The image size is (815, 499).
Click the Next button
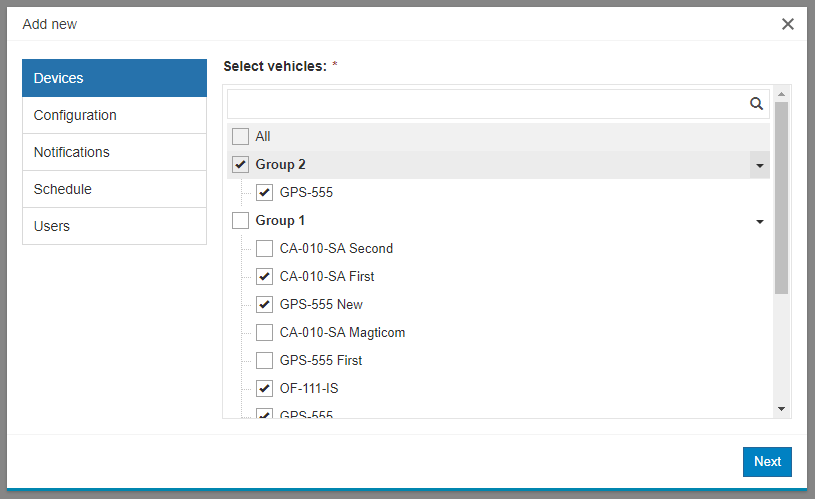[767, 462]
